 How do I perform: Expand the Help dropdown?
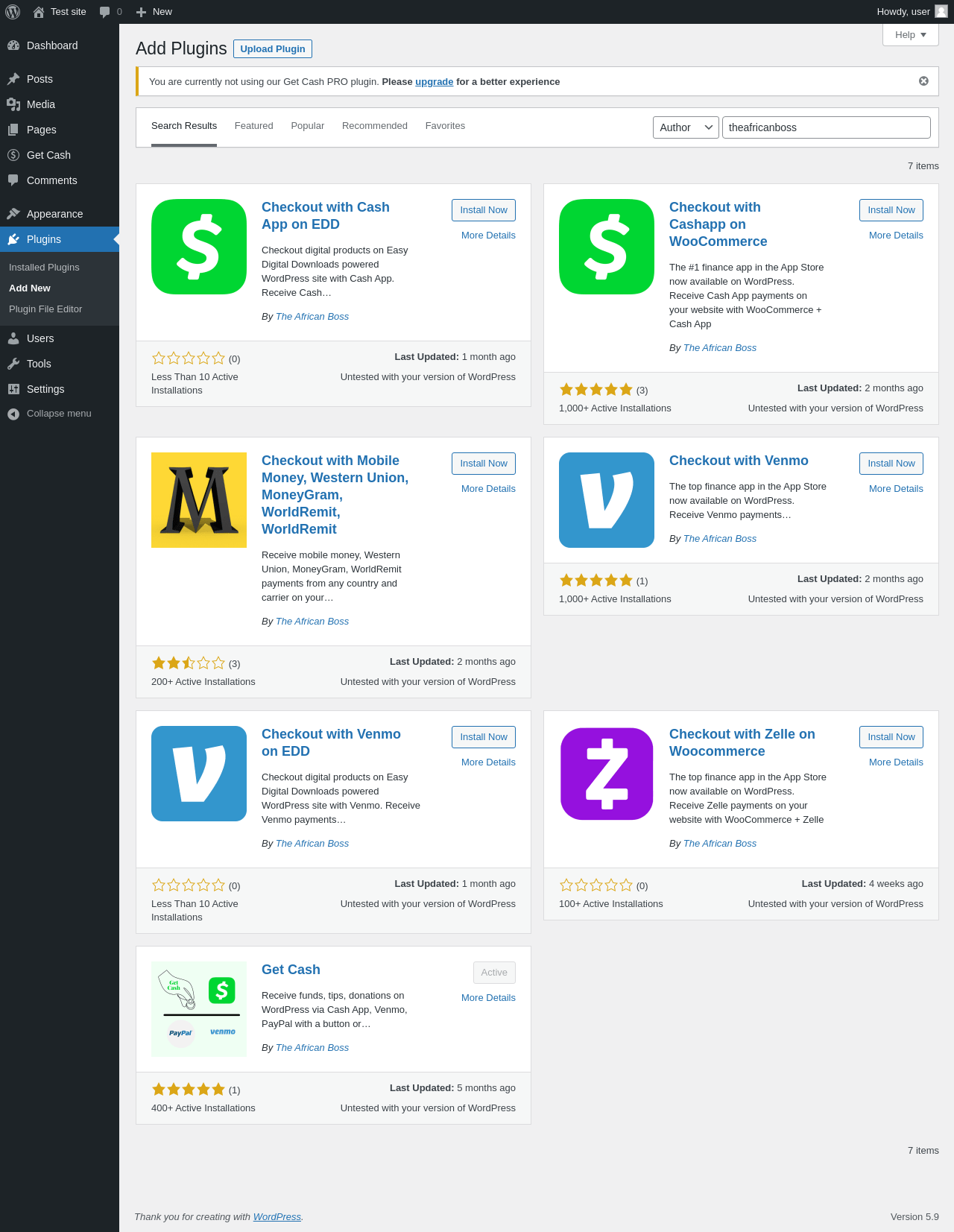pyautogui.click(x=911, y=35)
